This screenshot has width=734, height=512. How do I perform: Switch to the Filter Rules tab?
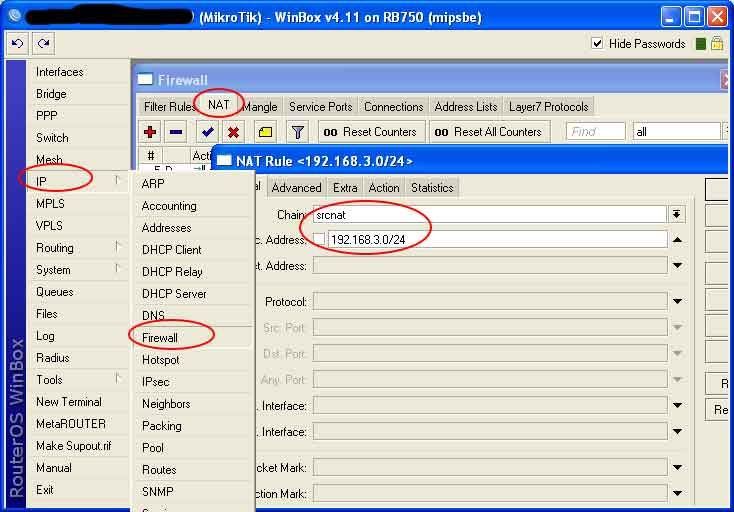point(169,107)
